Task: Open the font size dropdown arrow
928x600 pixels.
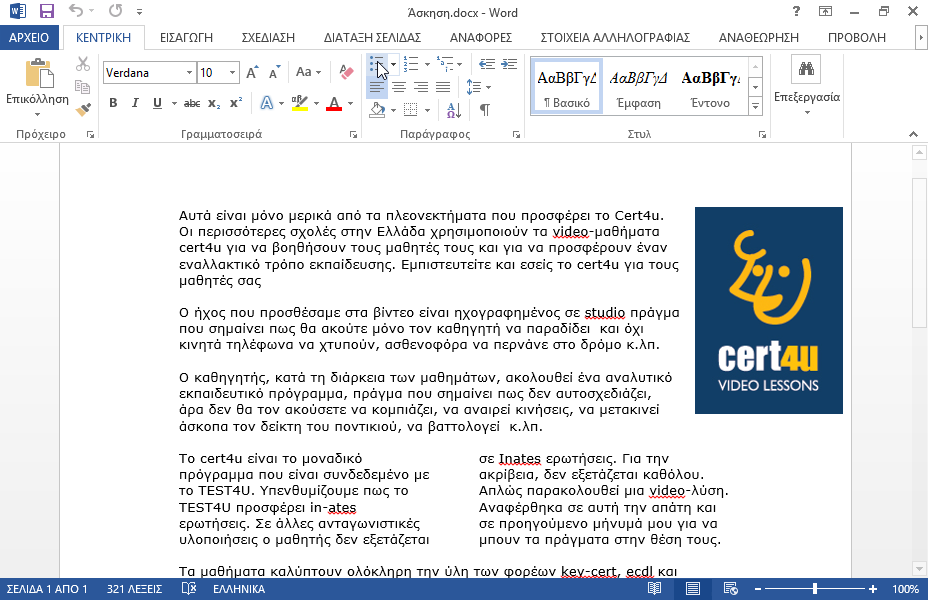Action: point(232,72)
